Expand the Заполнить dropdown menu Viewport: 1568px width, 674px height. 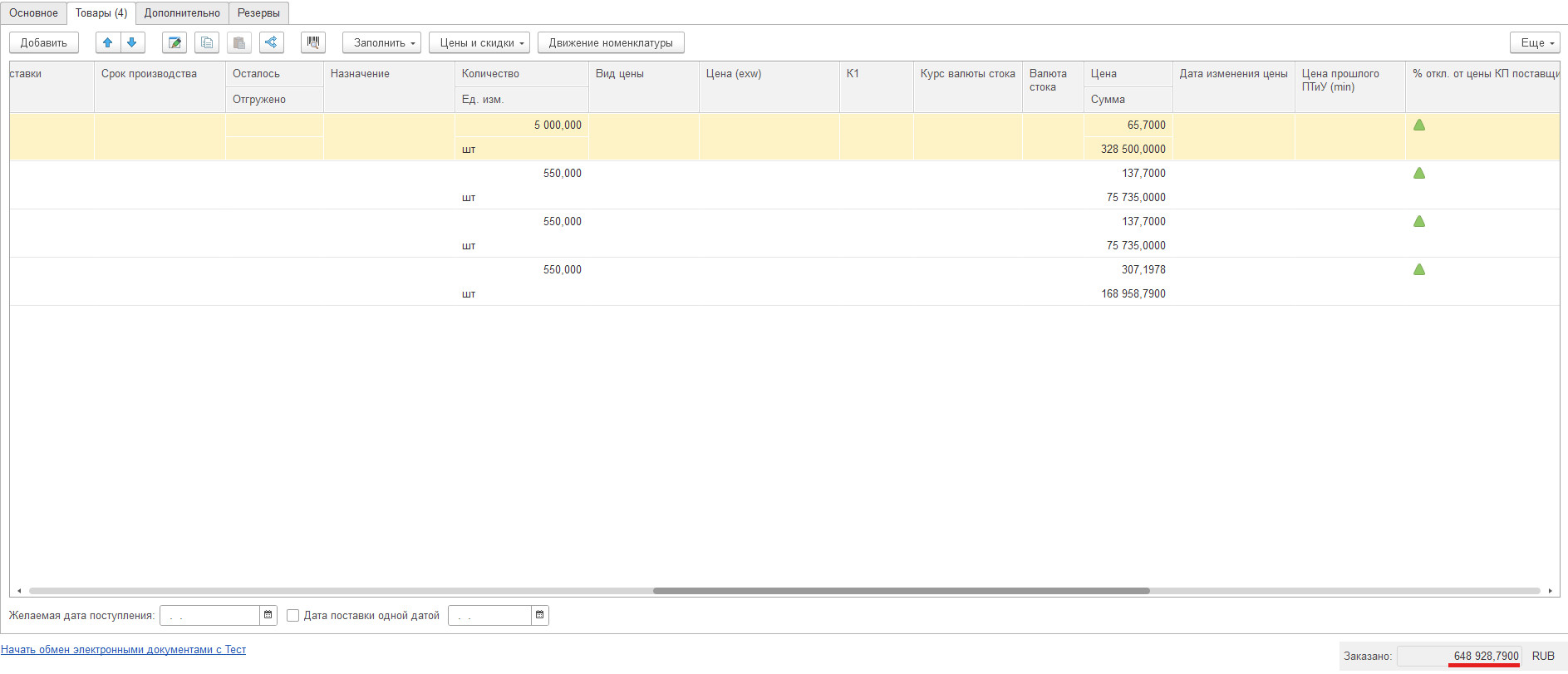[381, 42]
